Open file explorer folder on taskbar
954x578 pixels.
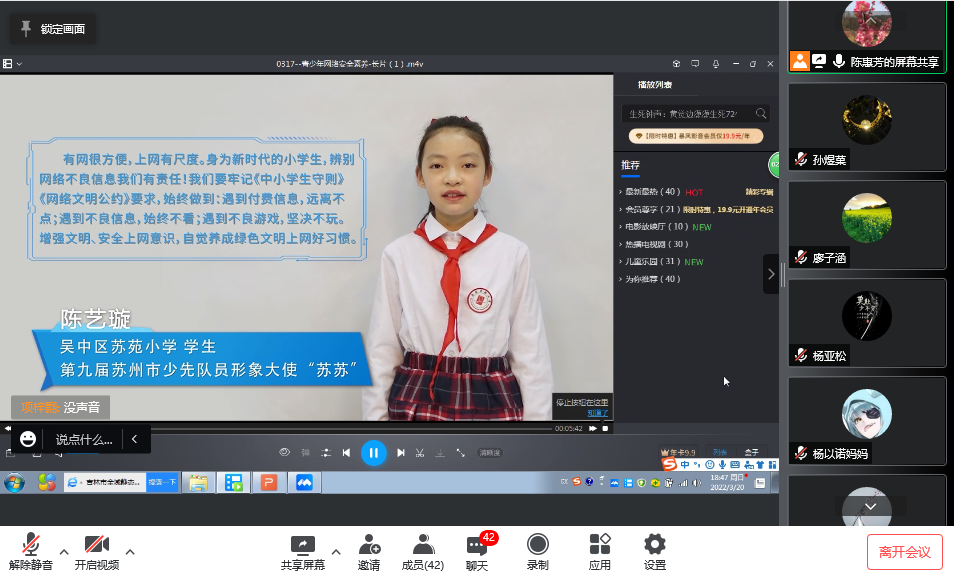pos(198,482)
